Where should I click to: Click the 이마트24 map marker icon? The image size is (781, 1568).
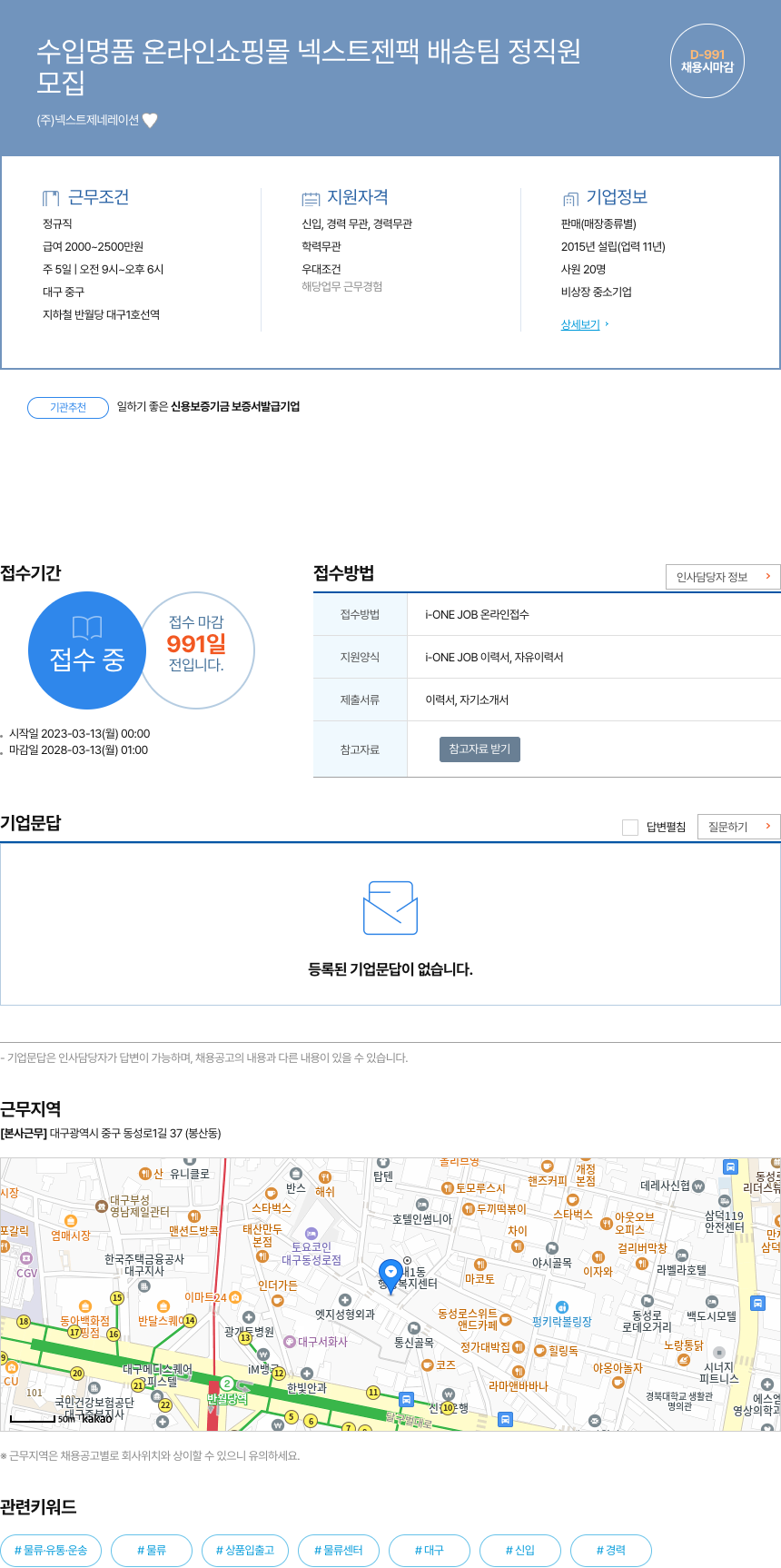[x=235, y=1297]
